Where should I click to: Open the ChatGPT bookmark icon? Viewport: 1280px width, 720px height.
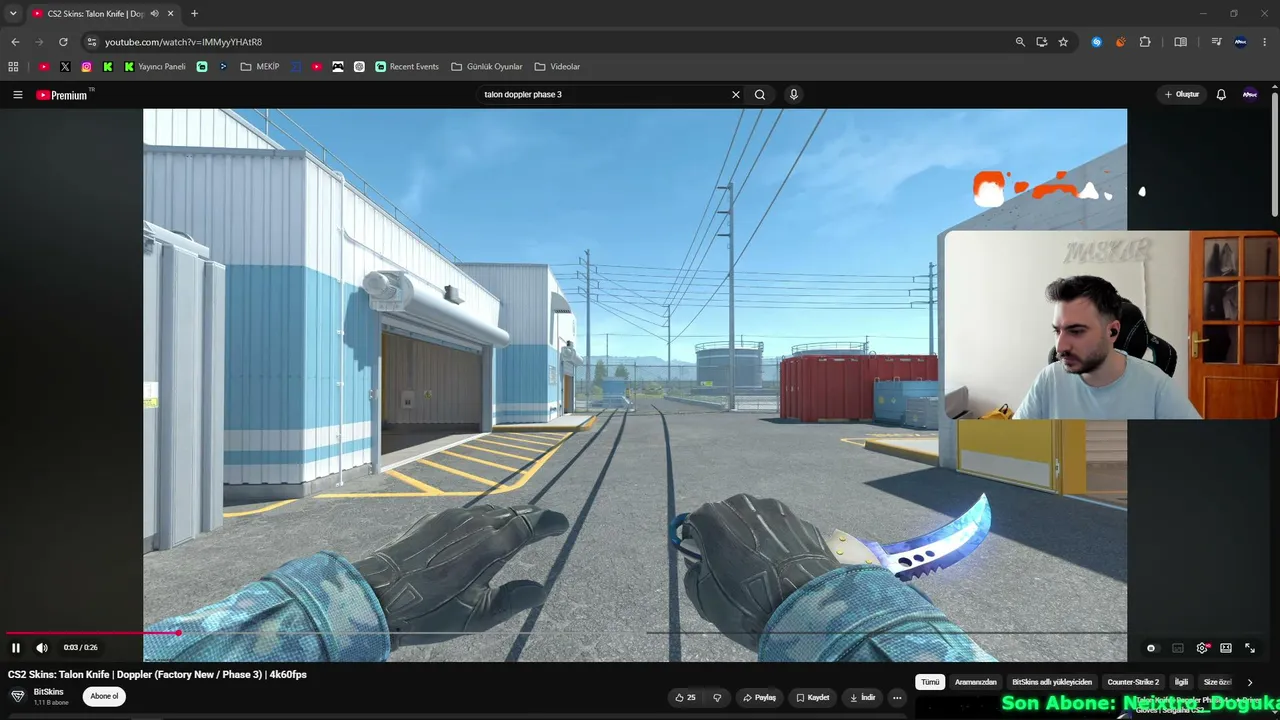pyautogui.click(x=359, y=67)
